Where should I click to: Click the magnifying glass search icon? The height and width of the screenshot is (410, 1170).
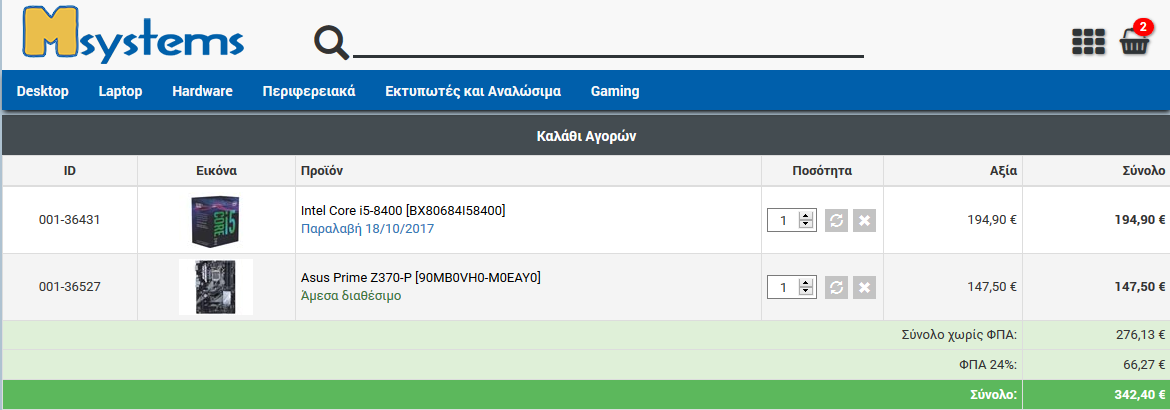click(x=331, y=41)
